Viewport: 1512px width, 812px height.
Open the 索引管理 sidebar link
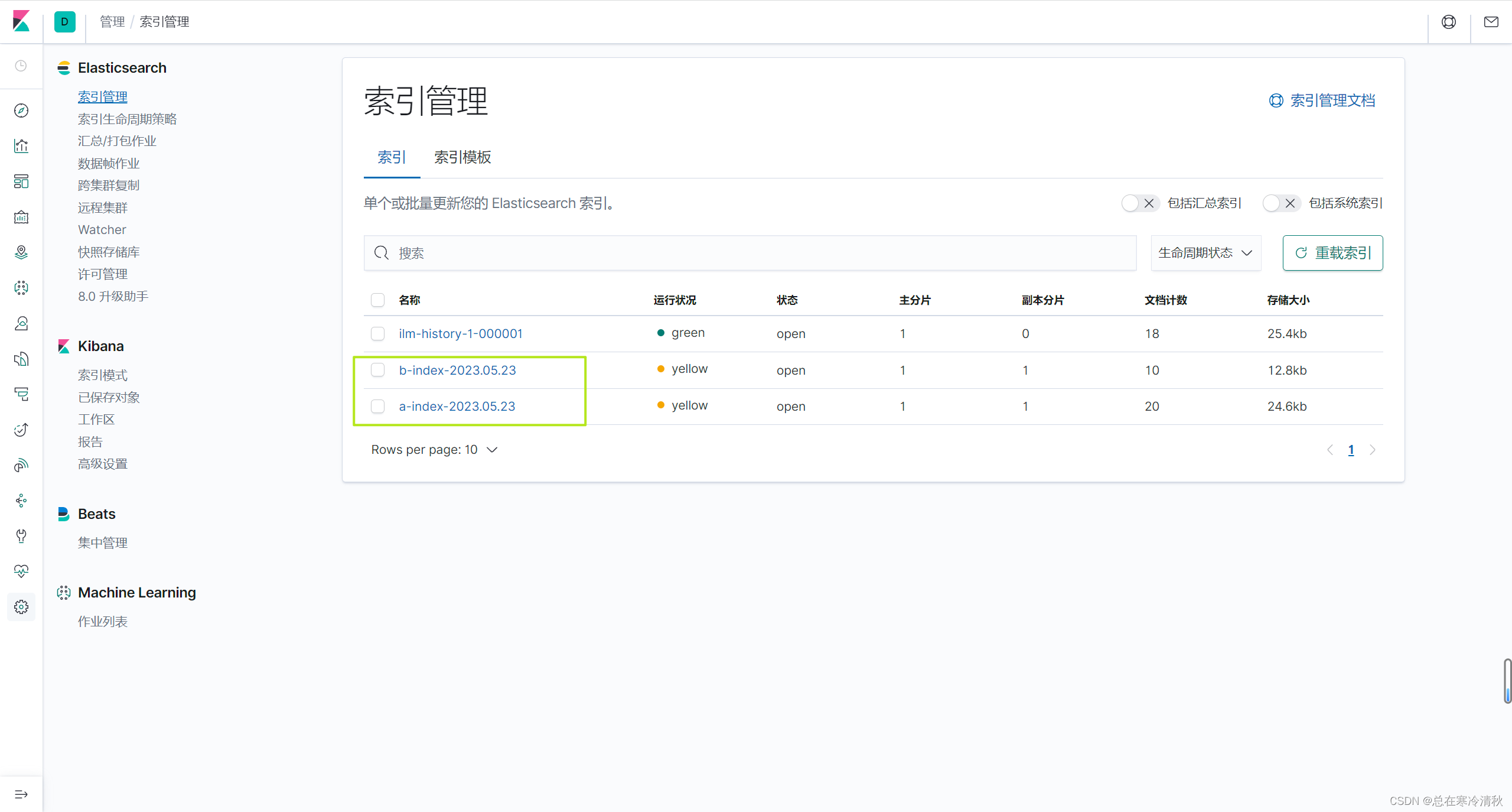[x=103, y=96]
